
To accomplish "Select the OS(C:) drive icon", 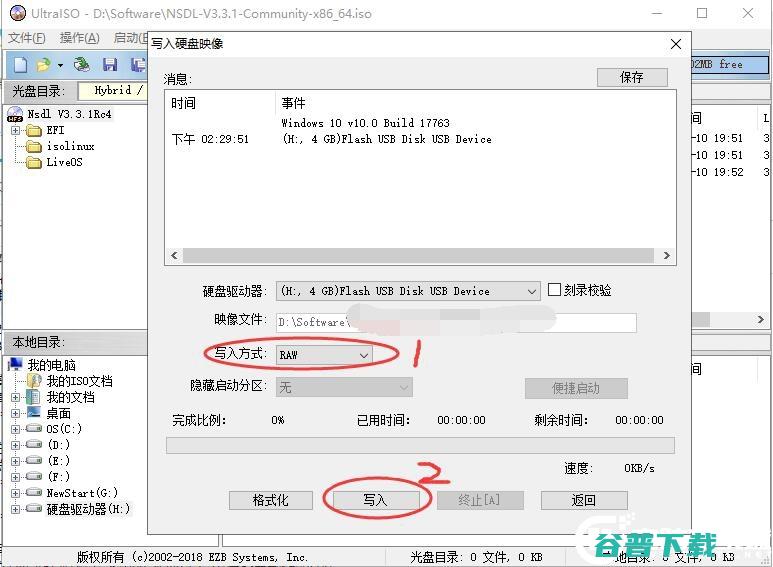I will click(x=34, y=429).
